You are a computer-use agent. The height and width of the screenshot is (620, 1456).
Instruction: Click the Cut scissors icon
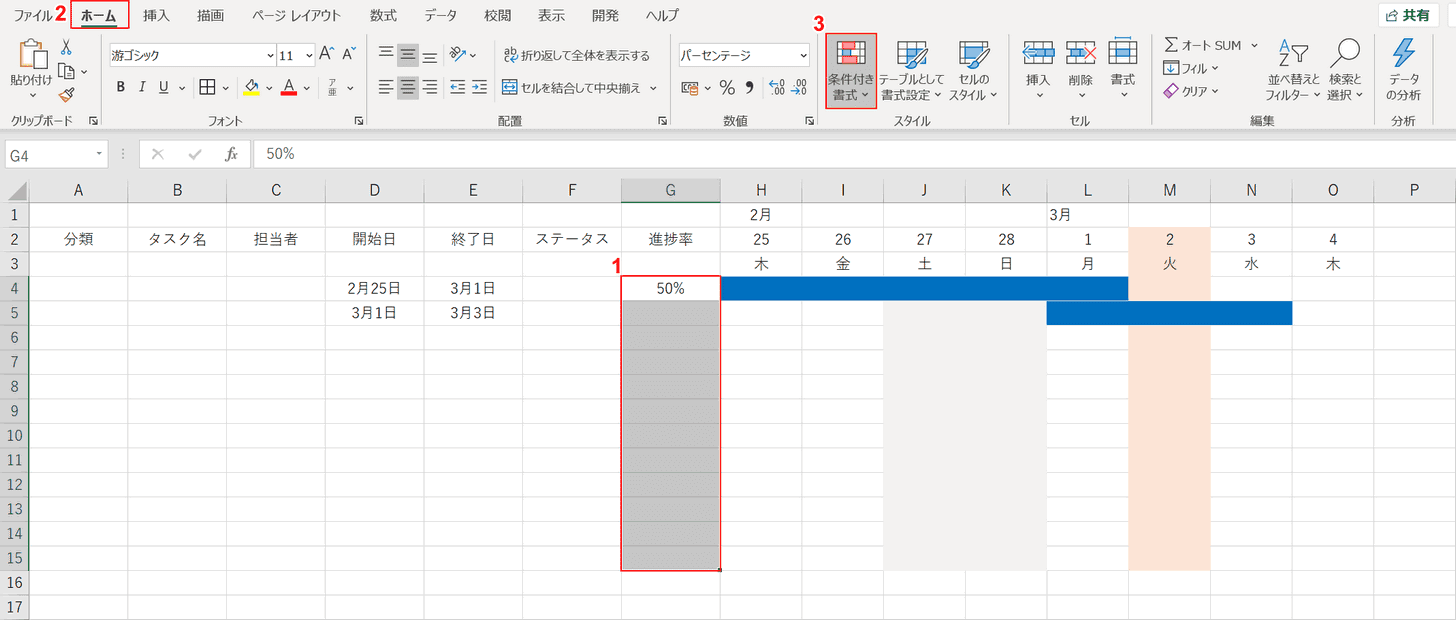66,47
